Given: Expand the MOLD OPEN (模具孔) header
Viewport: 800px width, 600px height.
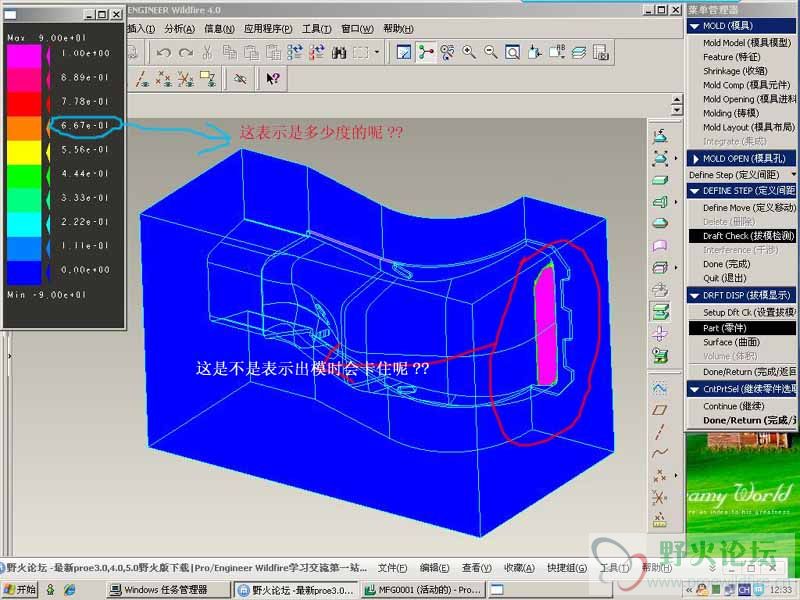Looking at the screenshot, I should [695, 159].
